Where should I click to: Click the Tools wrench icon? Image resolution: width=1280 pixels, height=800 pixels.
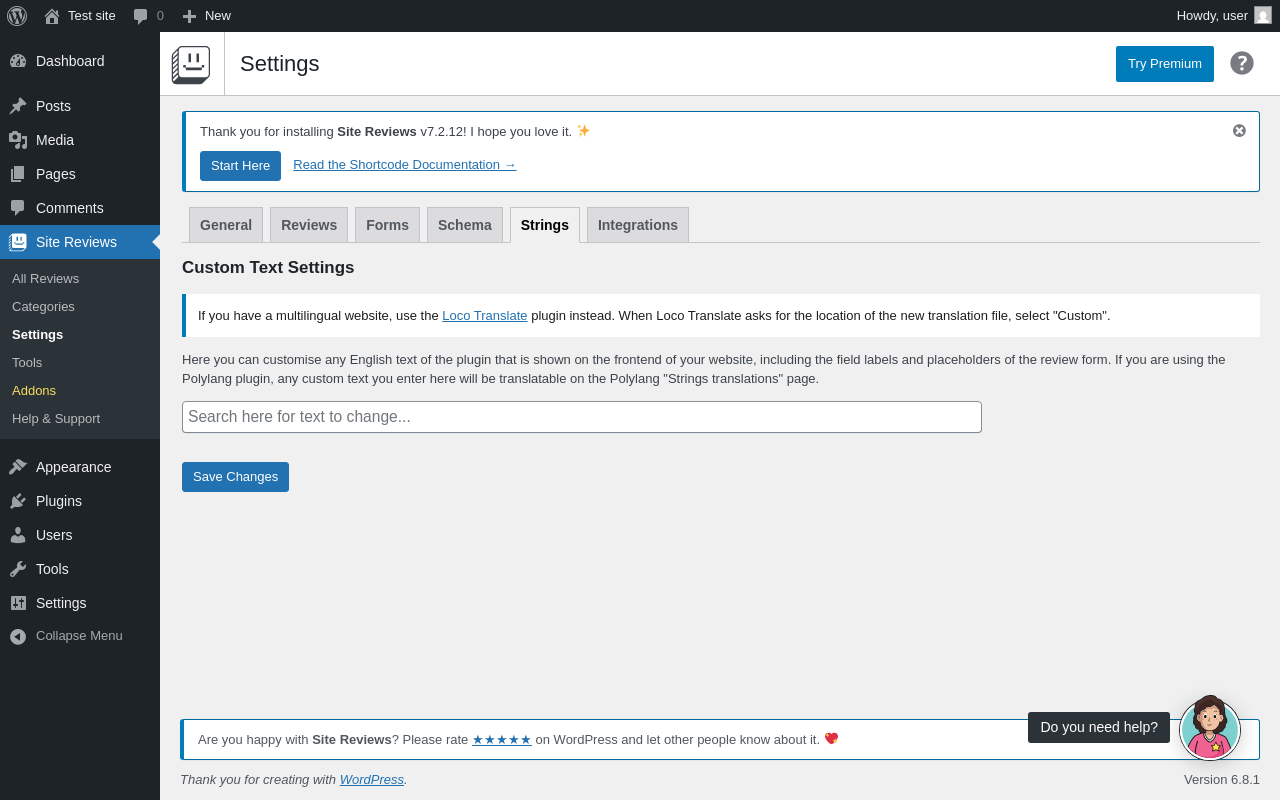pyautogui.click(x=18, y=569)
